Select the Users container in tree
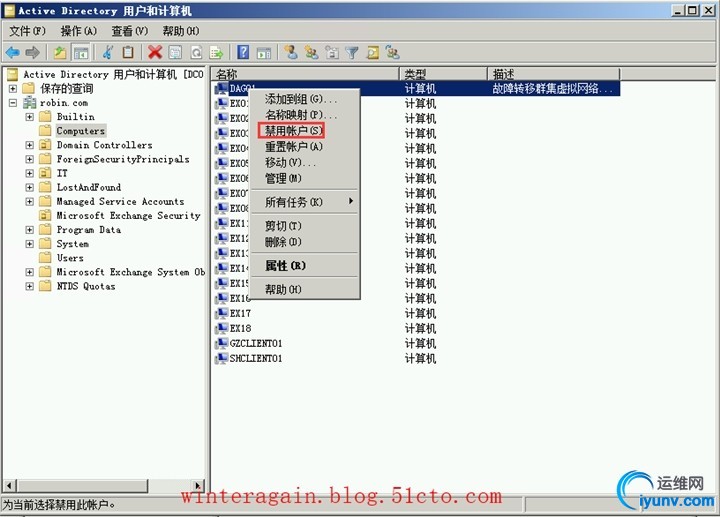The image size is (720, 517). pos(70,258)
